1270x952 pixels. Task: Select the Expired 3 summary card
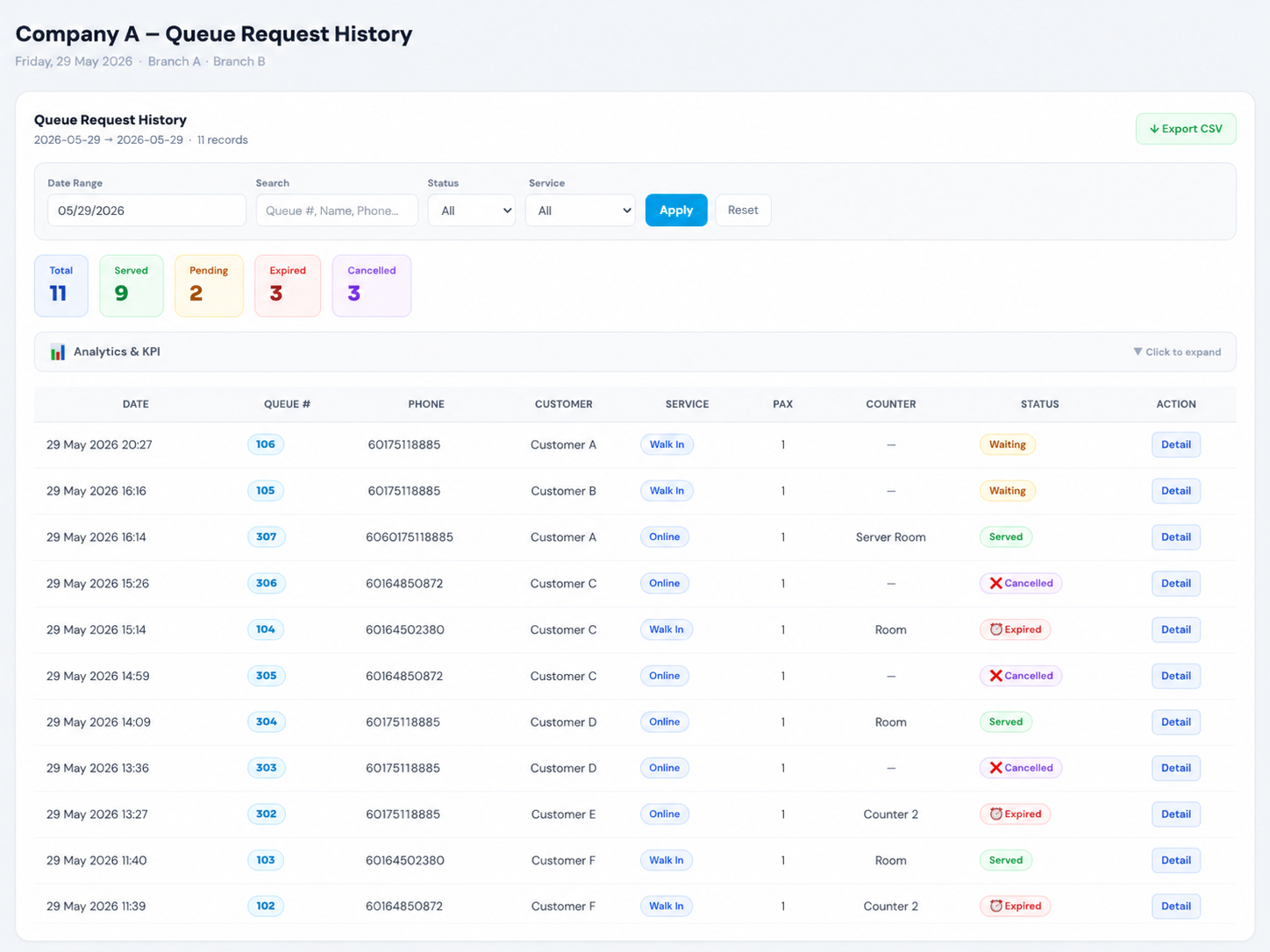(x=288, y=286)
